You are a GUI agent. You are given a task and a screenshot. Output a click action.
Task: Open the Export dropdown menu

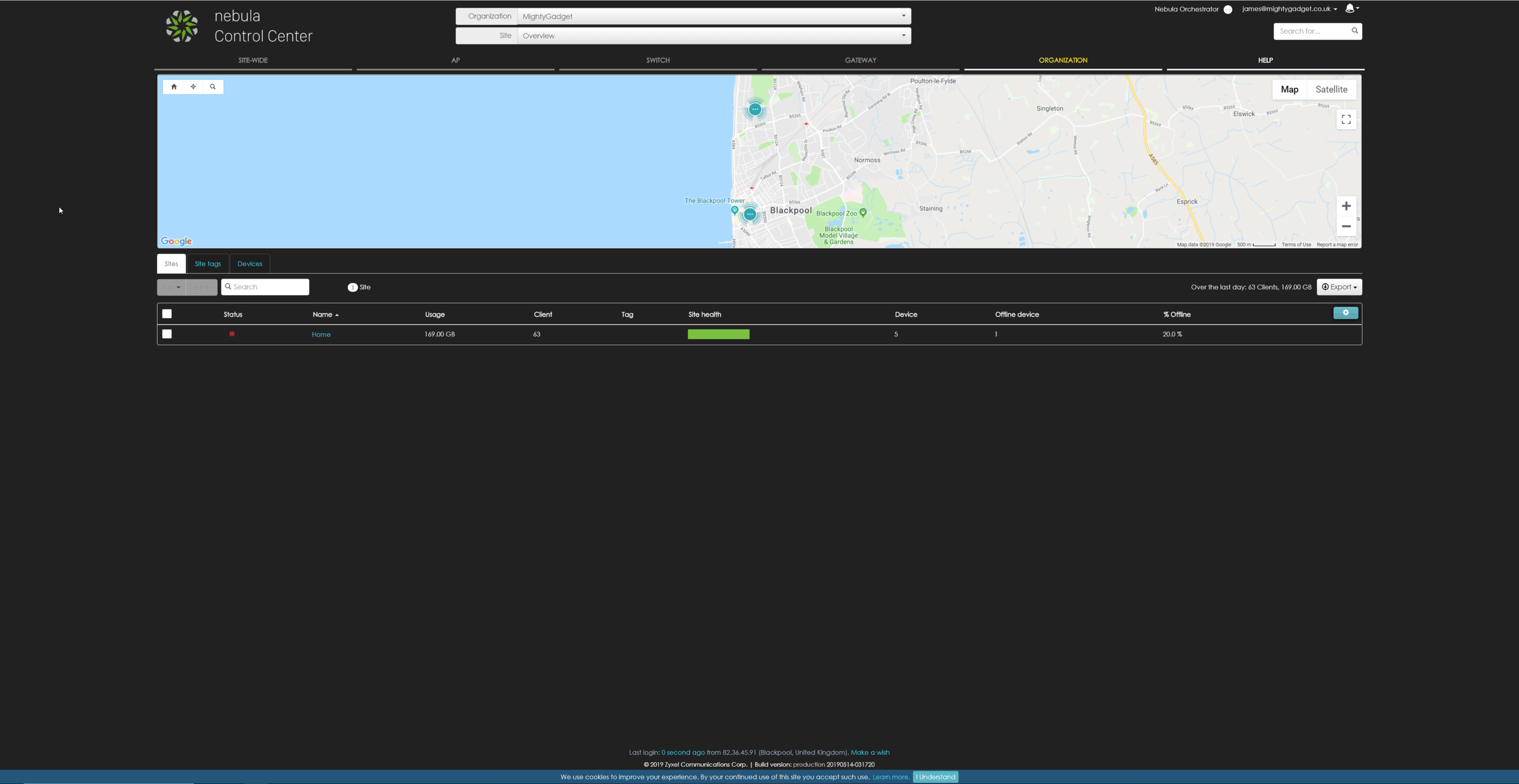[1339, 287]
